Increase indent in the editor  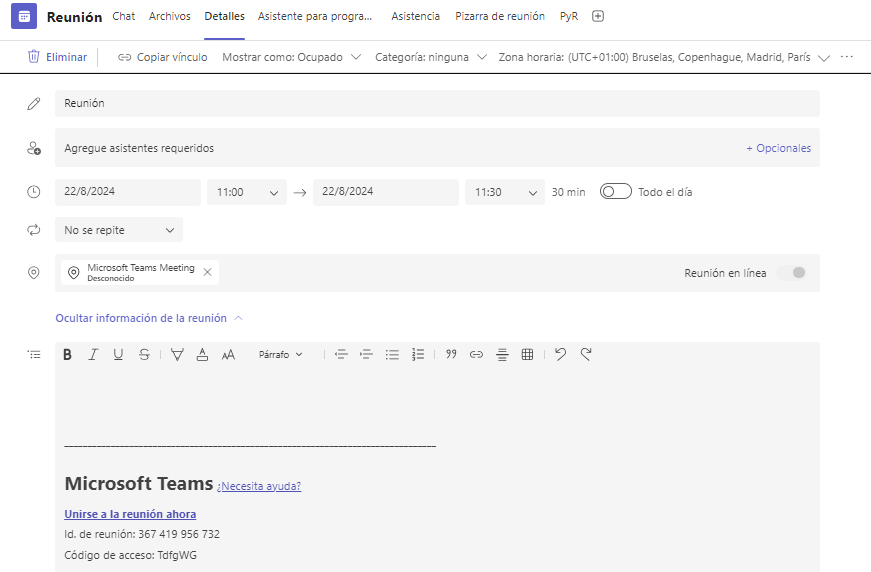pos(366,354)
